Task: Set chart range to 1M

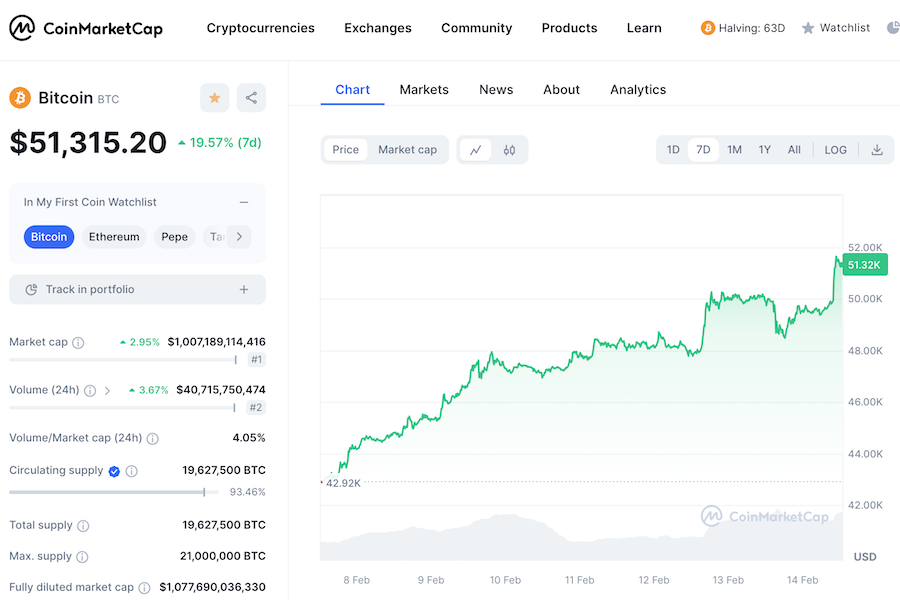Action: 735,150
